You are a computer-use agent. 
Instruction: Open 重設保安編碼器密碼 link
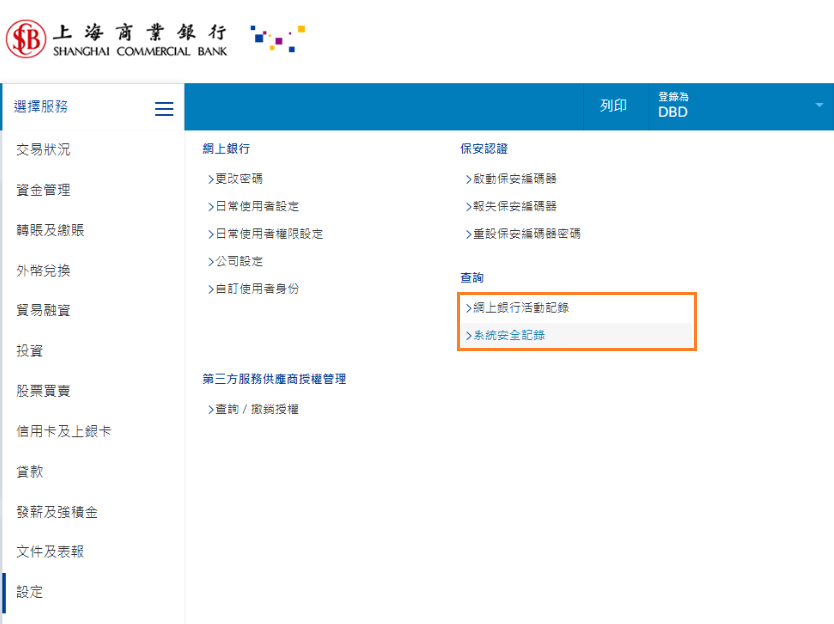click(526, 234)
